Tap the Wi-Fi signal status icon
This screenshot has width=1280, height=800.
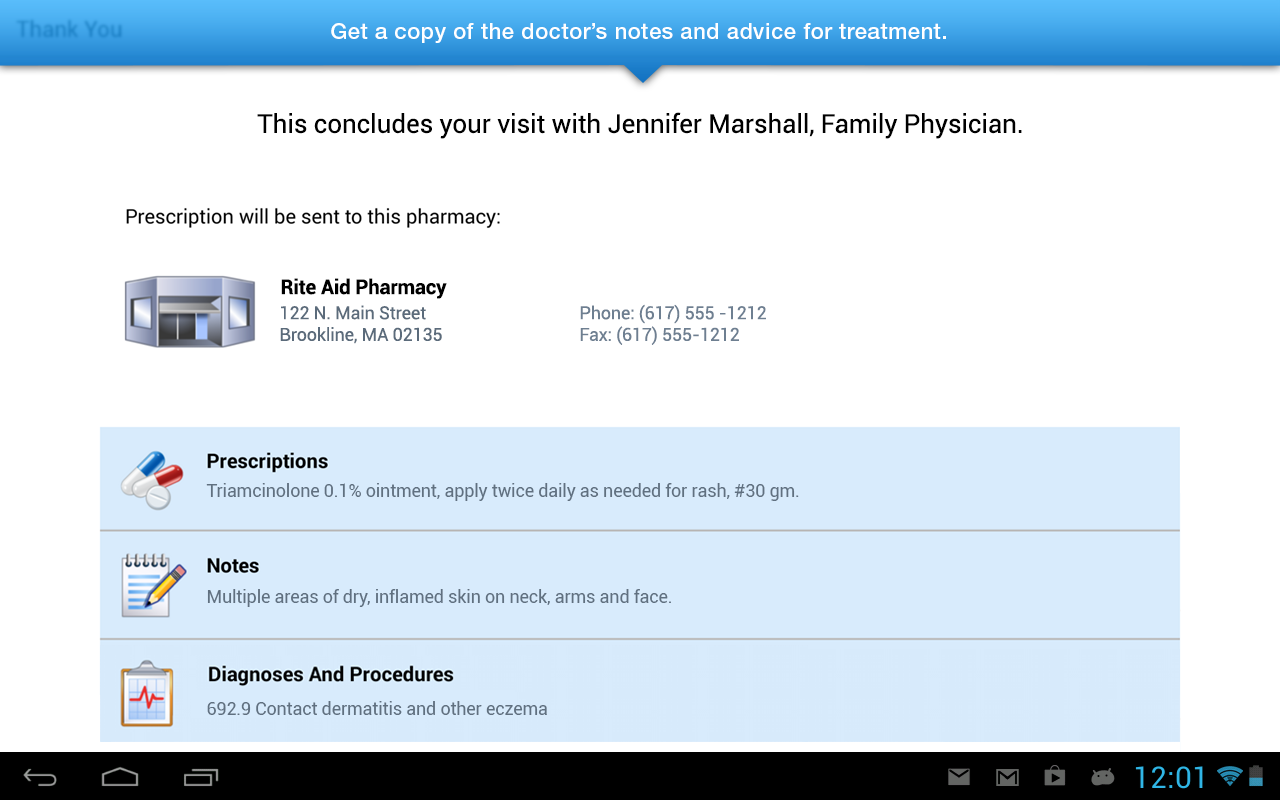pos(1229,776)
